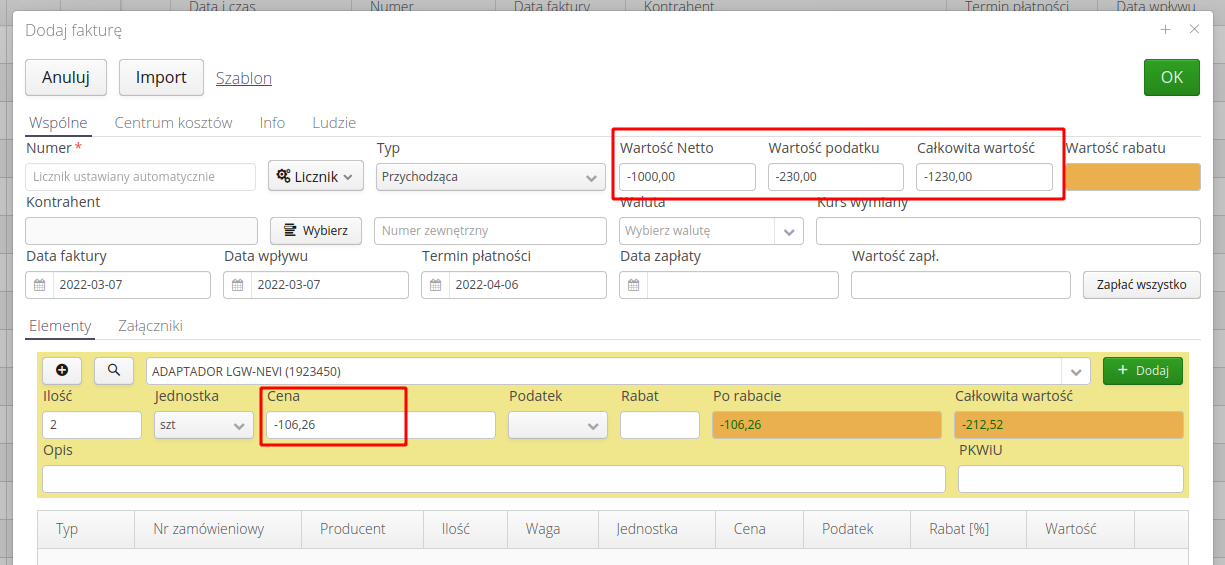
Task: Click the Zapłać wszystko button
Action: [1141, 285]
